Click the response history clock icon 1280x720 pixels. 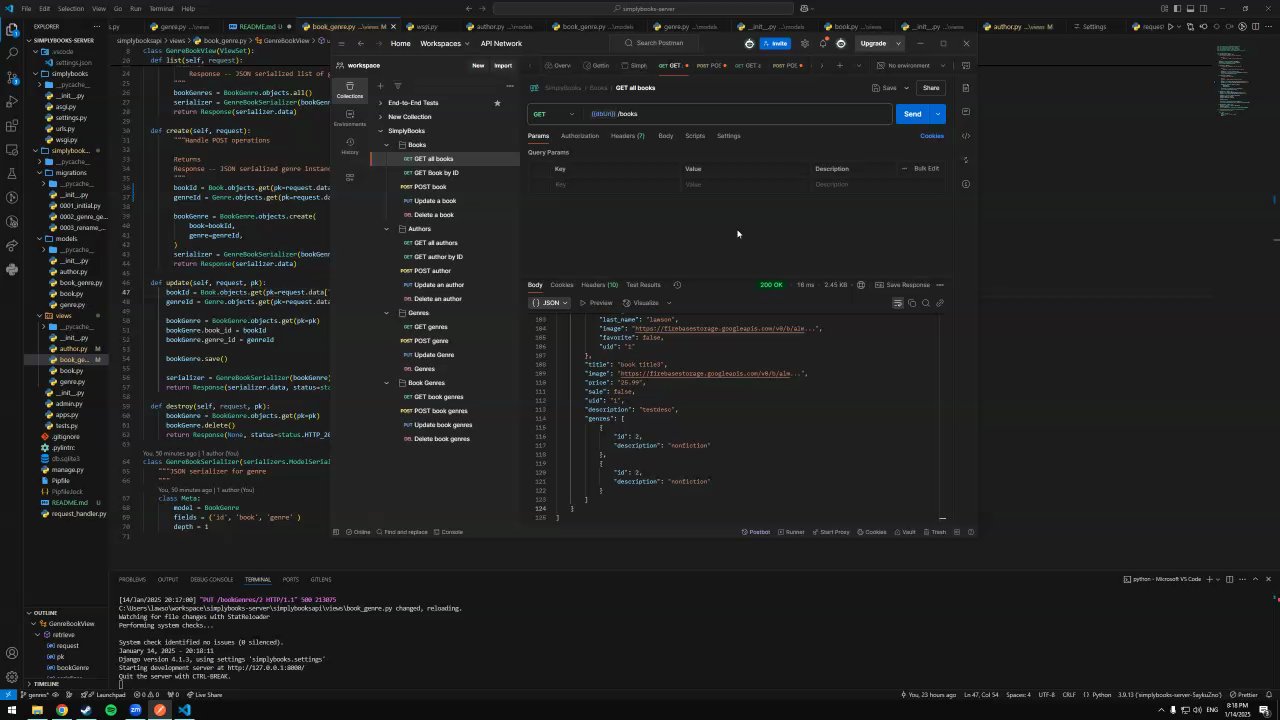click(x=677, y=285)
